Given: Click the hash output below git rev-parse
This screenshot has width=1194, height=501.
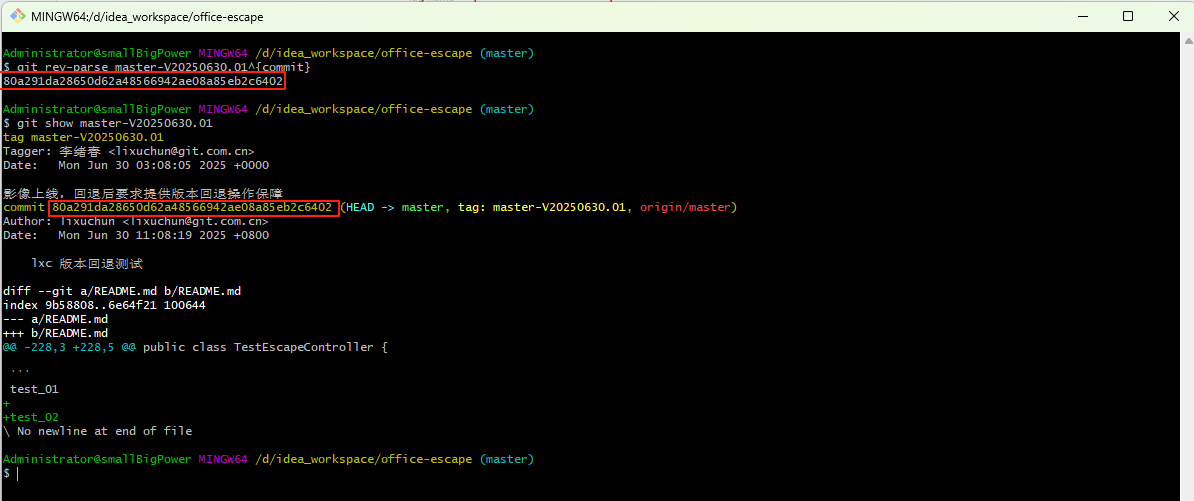Looking at the screenshot, I should tap(143, 81).
